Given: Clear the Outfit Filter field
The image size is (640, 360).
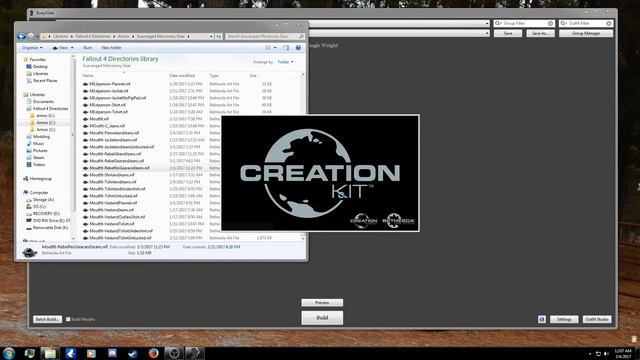Looking at the screenshot, I should (609, 24).
